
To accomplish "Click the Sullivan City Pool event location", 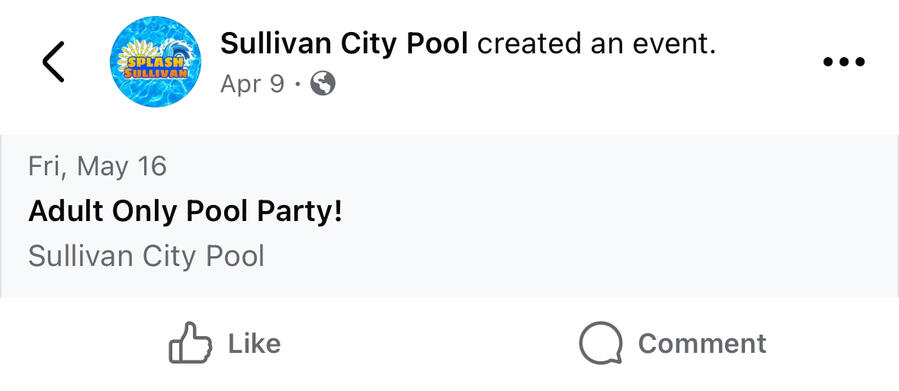I will point(146,256).
